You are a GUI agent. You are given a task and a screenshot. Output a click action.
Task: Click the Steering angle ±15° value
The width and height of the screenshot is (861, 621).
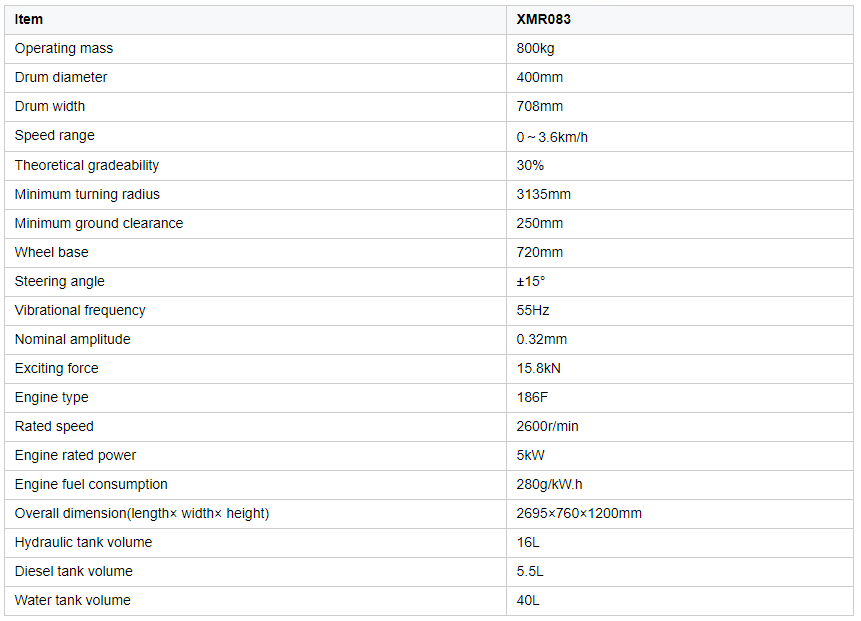tap(530, 282)
